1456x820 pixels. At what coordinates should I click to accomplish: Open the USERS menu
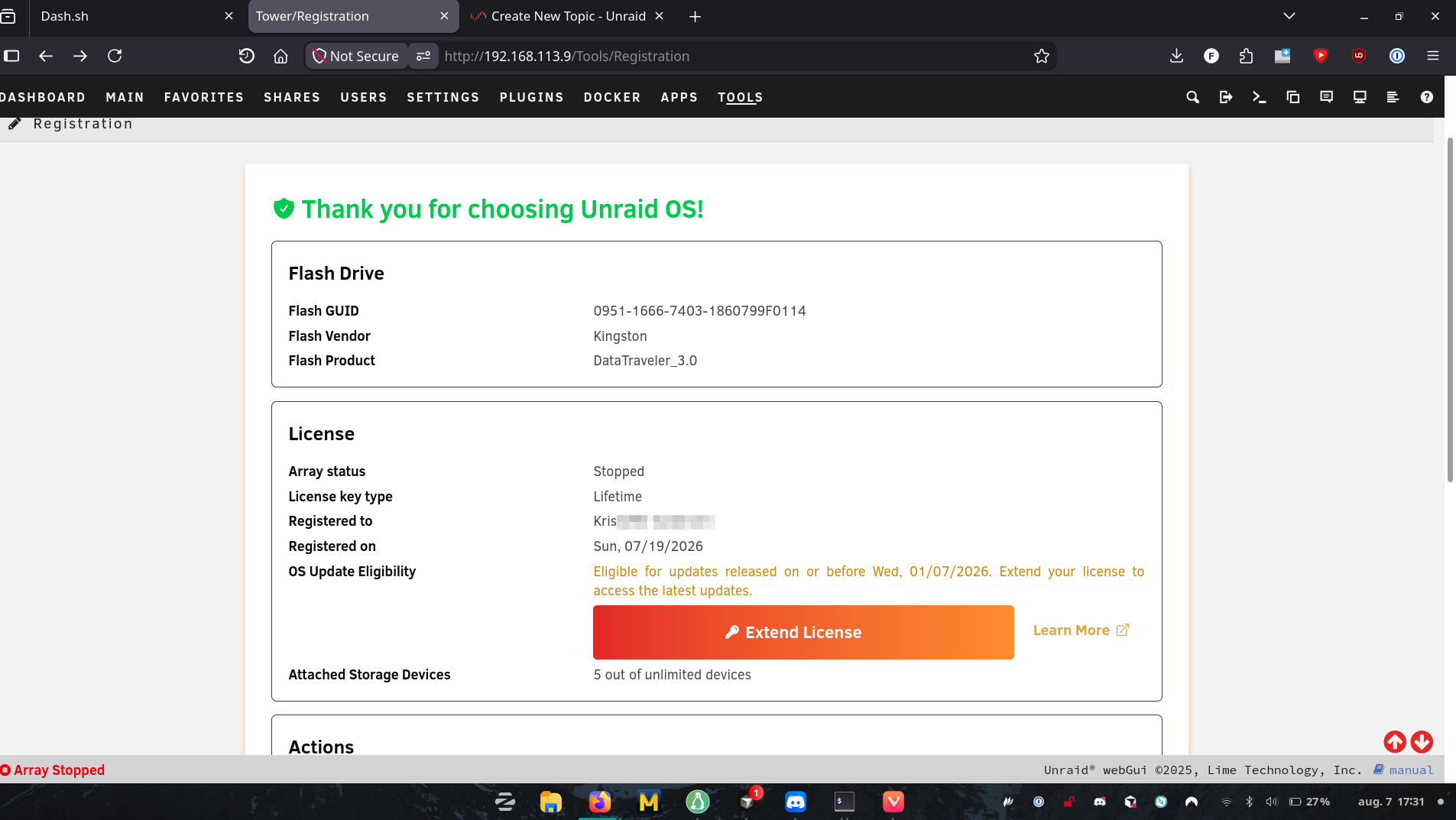pyautogui.click(x=364, y=97)
